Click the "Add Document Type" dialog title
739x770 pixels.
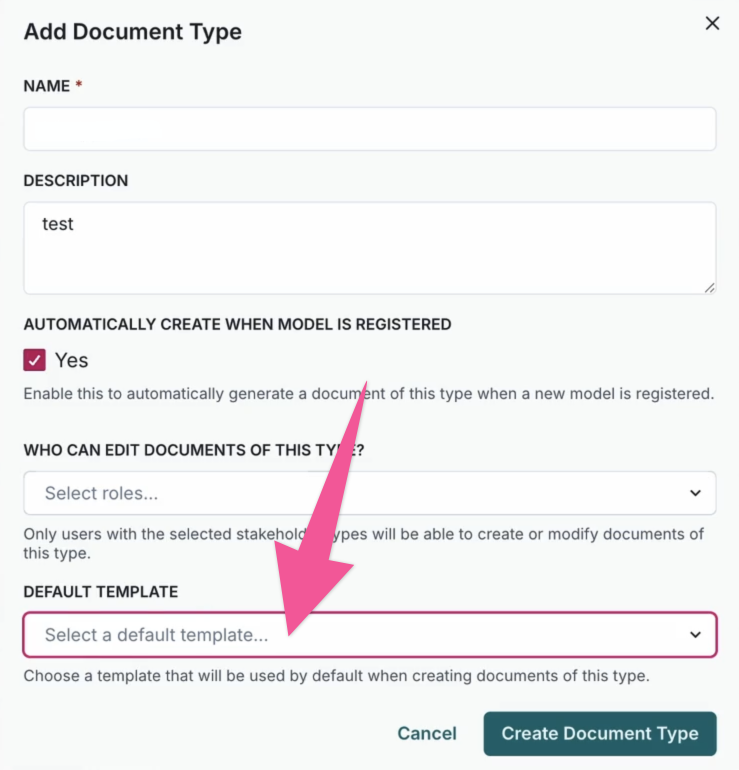tap(133, 31)
